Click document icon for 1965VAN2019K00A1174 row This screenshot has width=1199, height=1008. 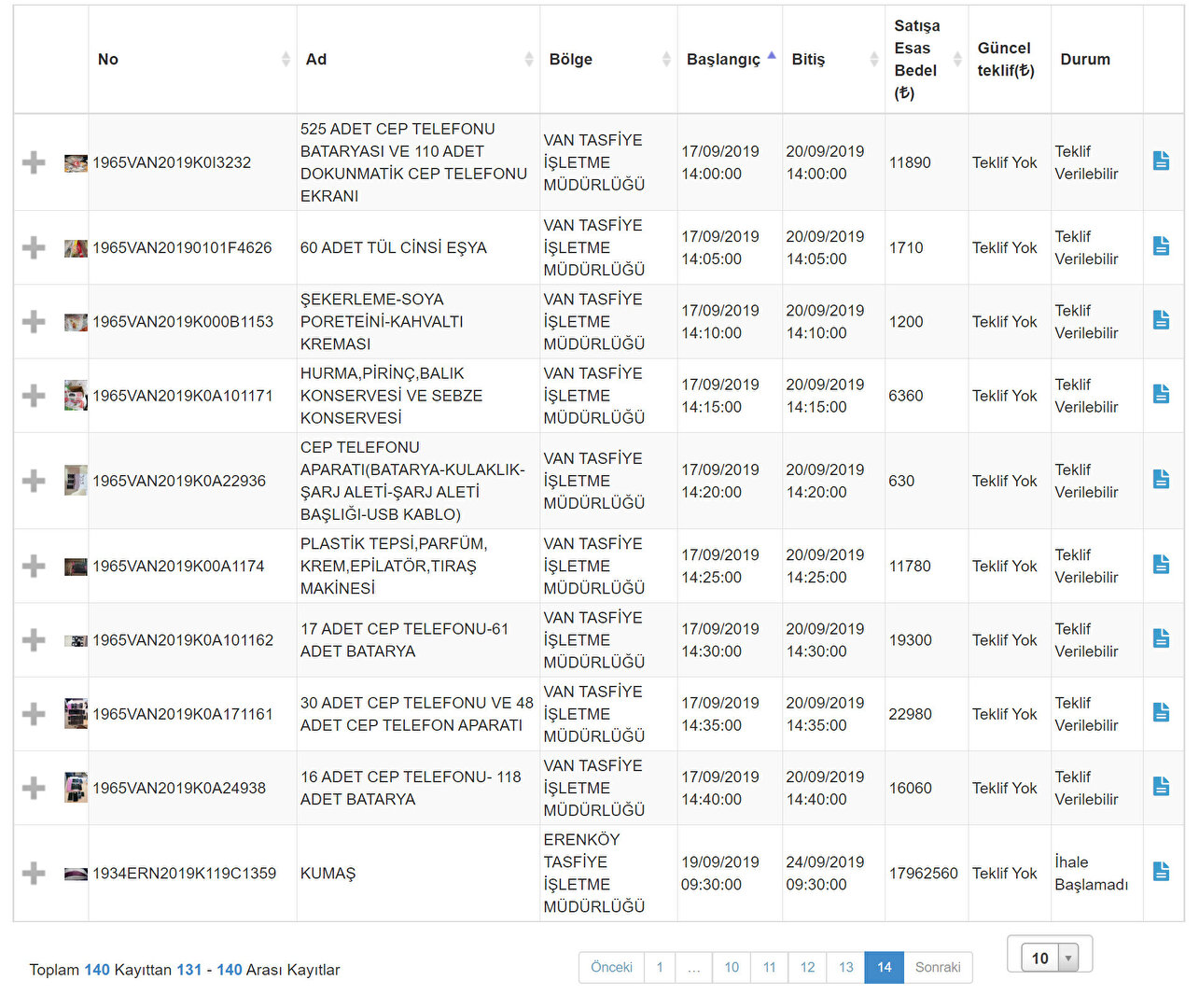coord(1161,565)
